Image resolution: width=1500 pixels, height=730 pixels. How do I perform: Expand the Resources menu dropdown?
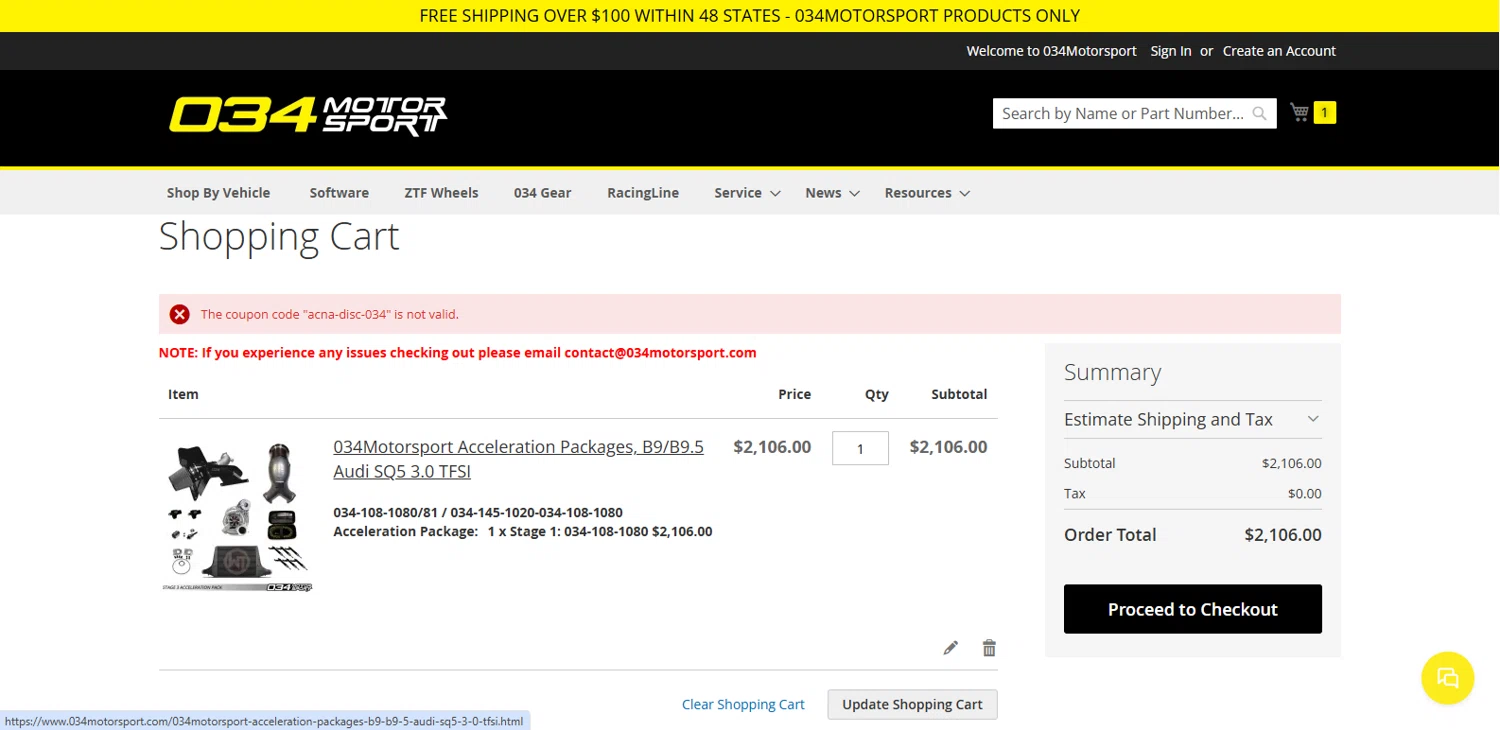[x=927, y=193]
